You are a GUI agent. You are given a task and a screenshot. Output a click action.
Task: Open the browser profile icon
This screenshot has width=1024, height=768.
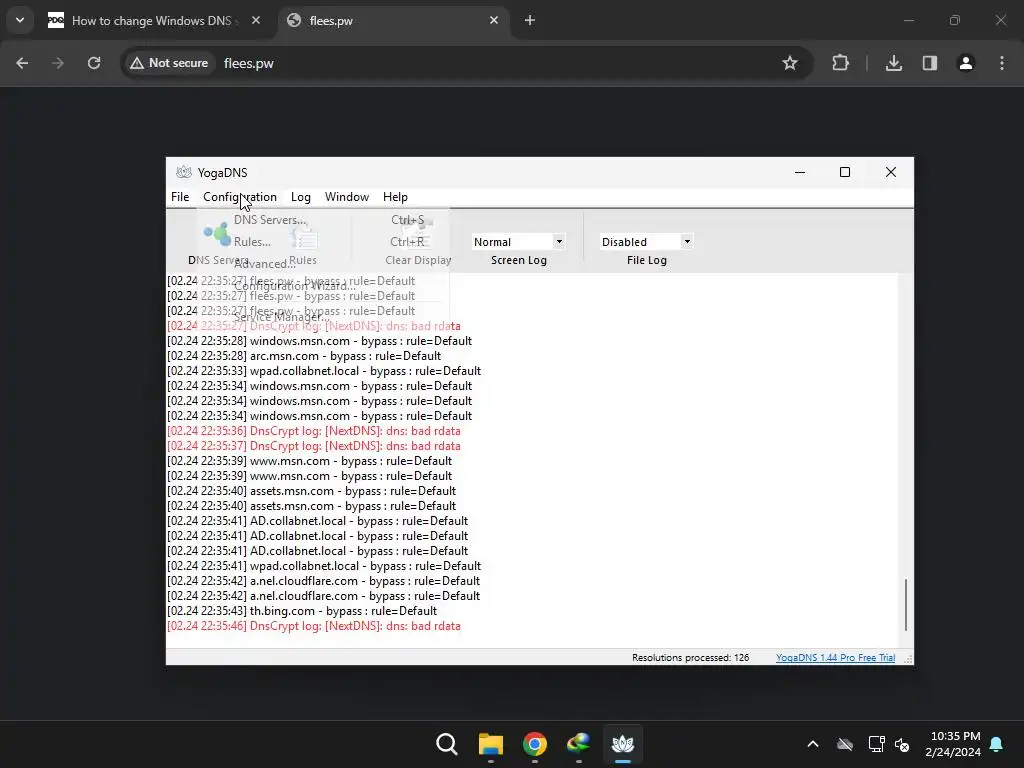point(966,63)
